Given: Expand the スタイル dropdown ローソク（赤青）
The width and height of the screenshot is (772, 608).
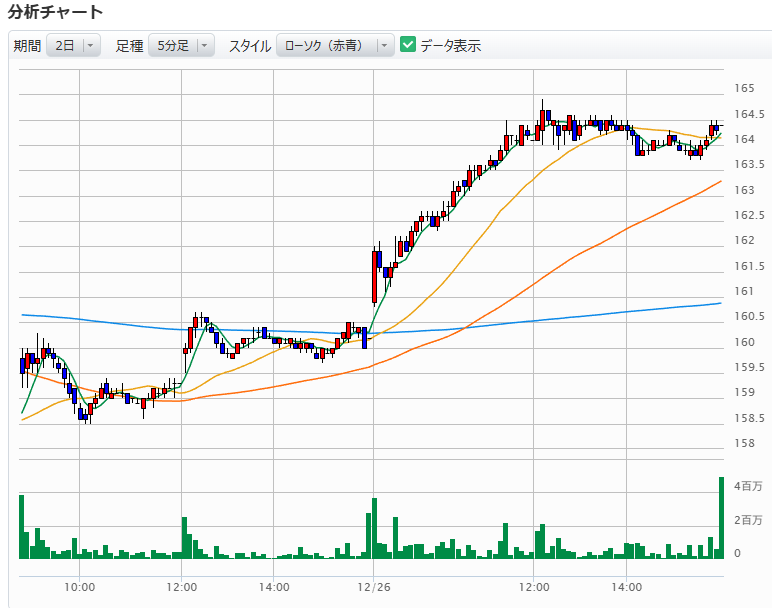Looking at the screenshot, I should [x=335, y=45].
